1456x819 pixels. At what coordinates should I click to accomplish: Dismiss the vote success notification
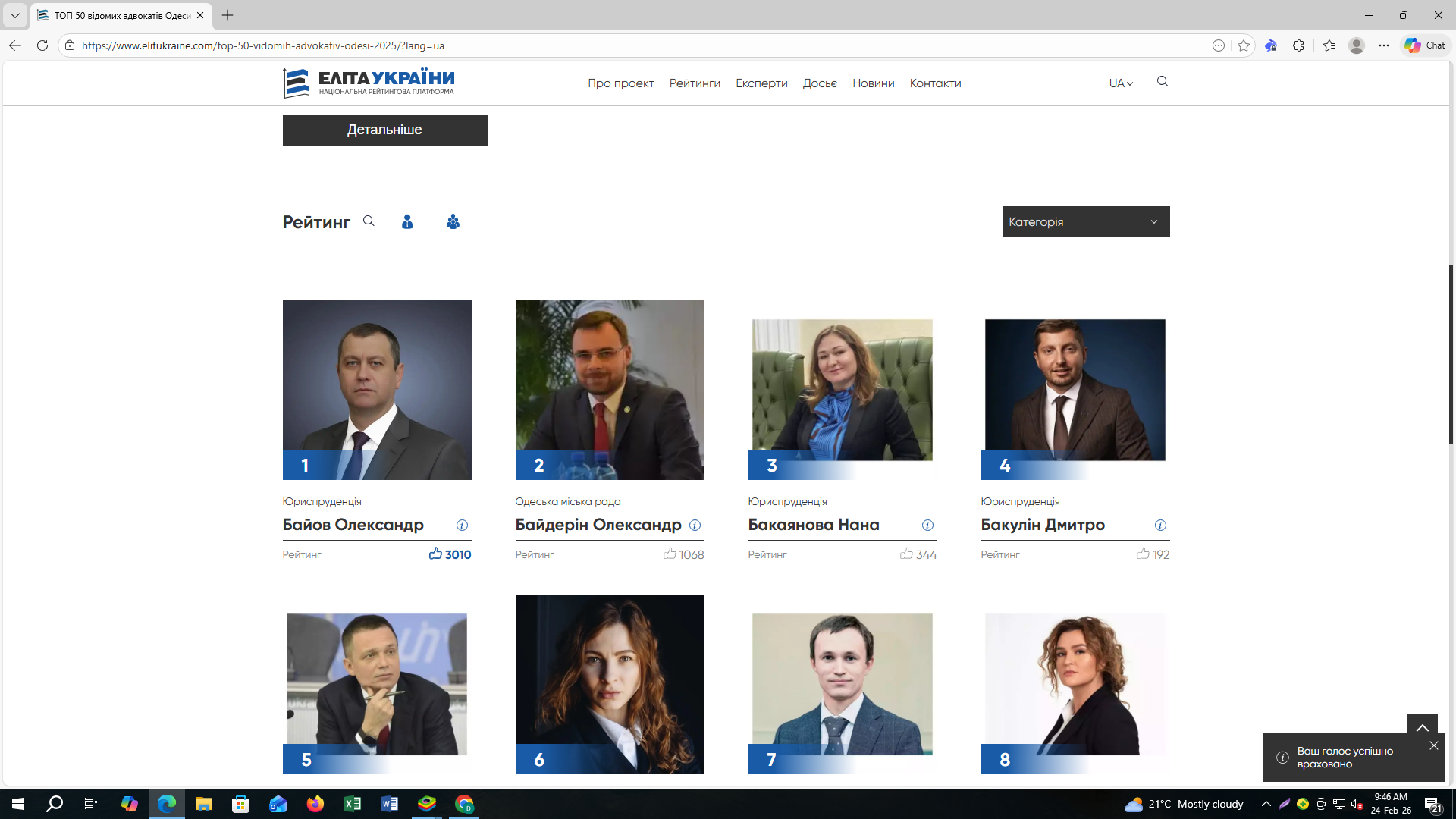click(x=1433, y=745)
